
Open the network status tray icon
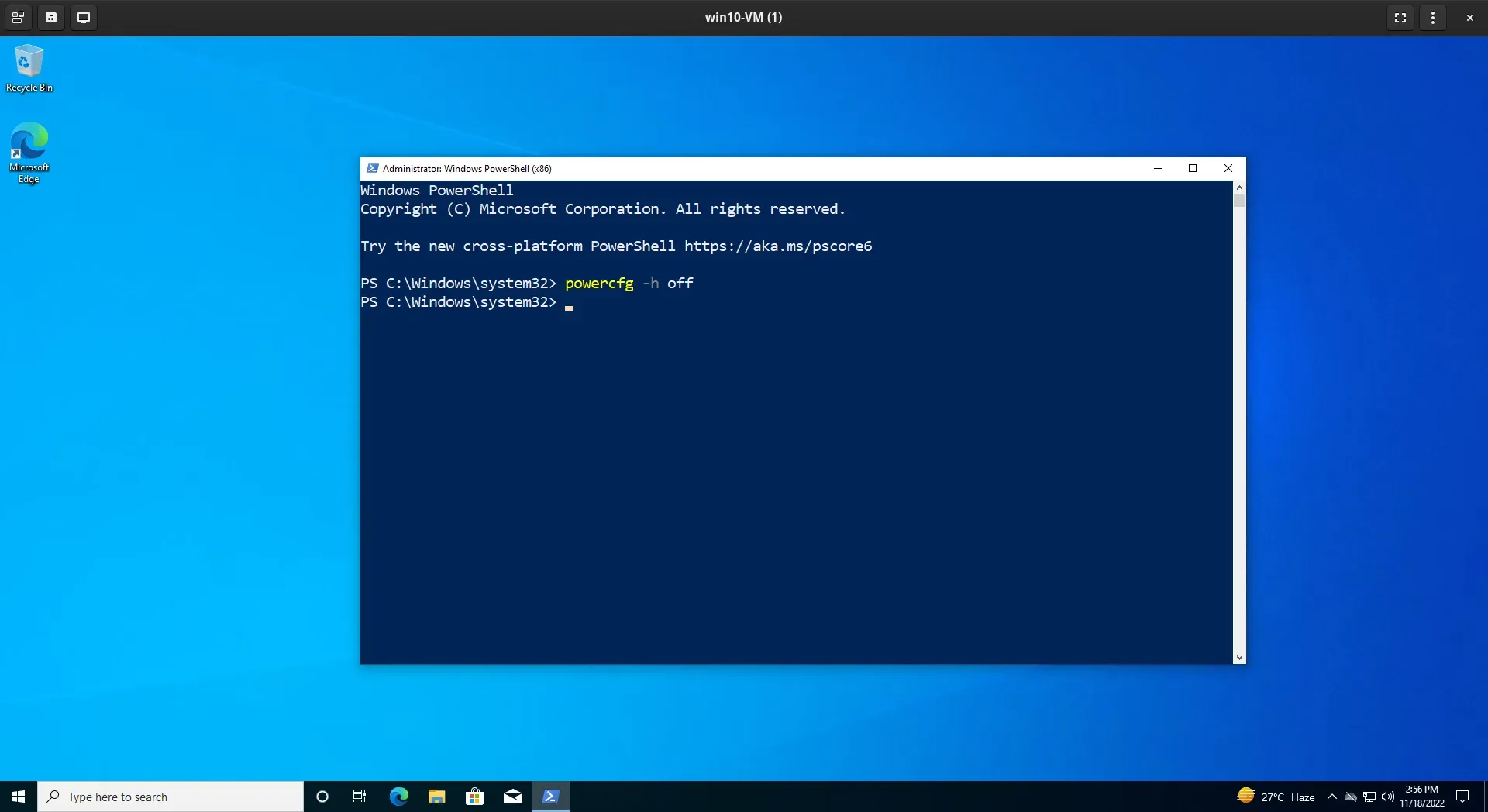click(1369, 797)
